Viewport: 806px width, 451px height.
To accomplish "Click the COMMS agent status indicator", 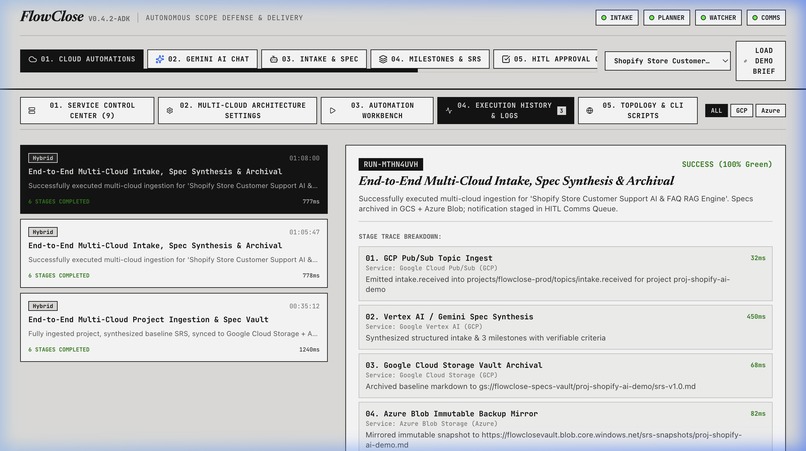I will (766, 17).
